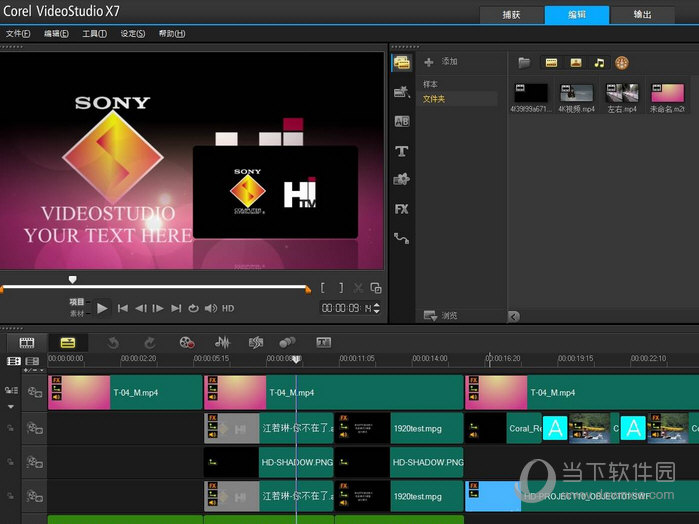Jump to the start of the project
699x524 pixels.
[123, 308]
